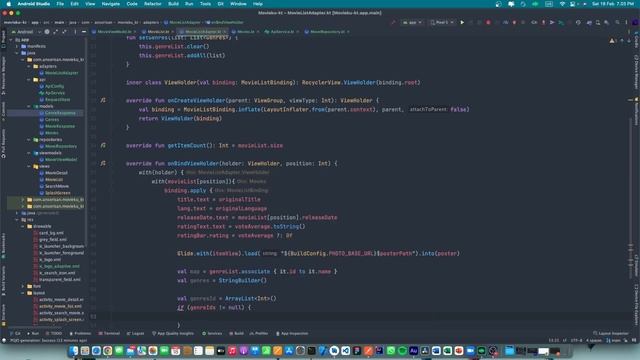This screenshot has height=360, width=640.
Task: Collapse the res folder
Action: [17, 220]
